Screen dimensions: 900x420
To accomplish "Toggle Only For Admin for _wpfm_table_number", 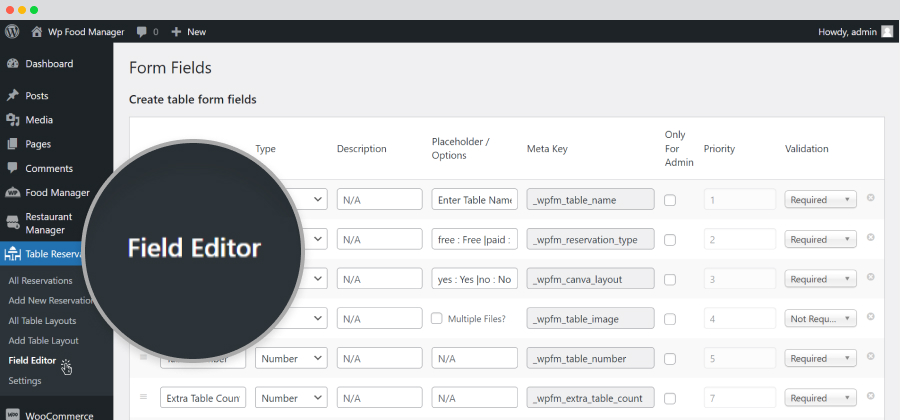I will coord(670,359).
